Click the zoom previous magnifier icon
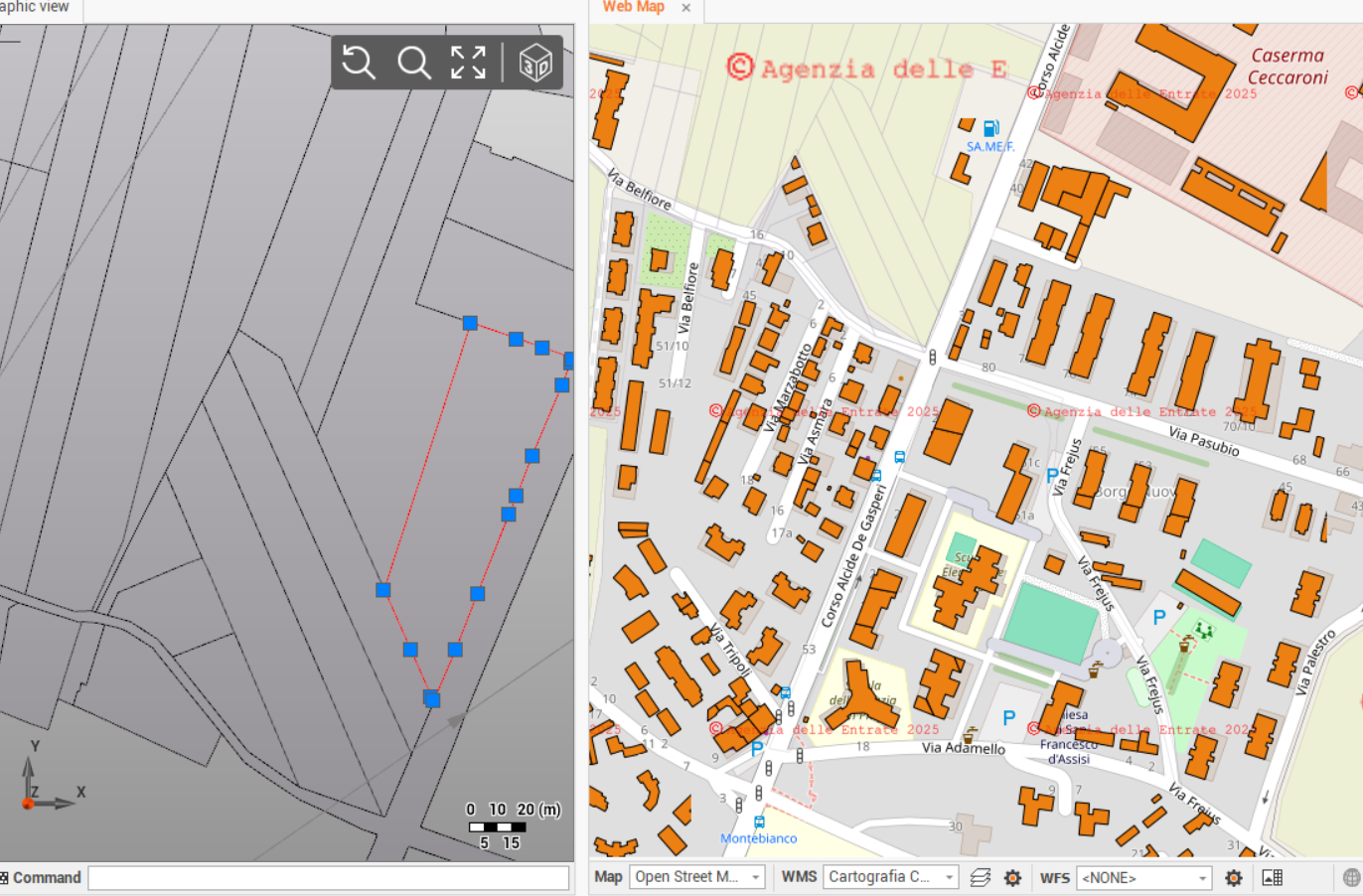This screenshot has width=1363, height=896. (x=359, y=63)
